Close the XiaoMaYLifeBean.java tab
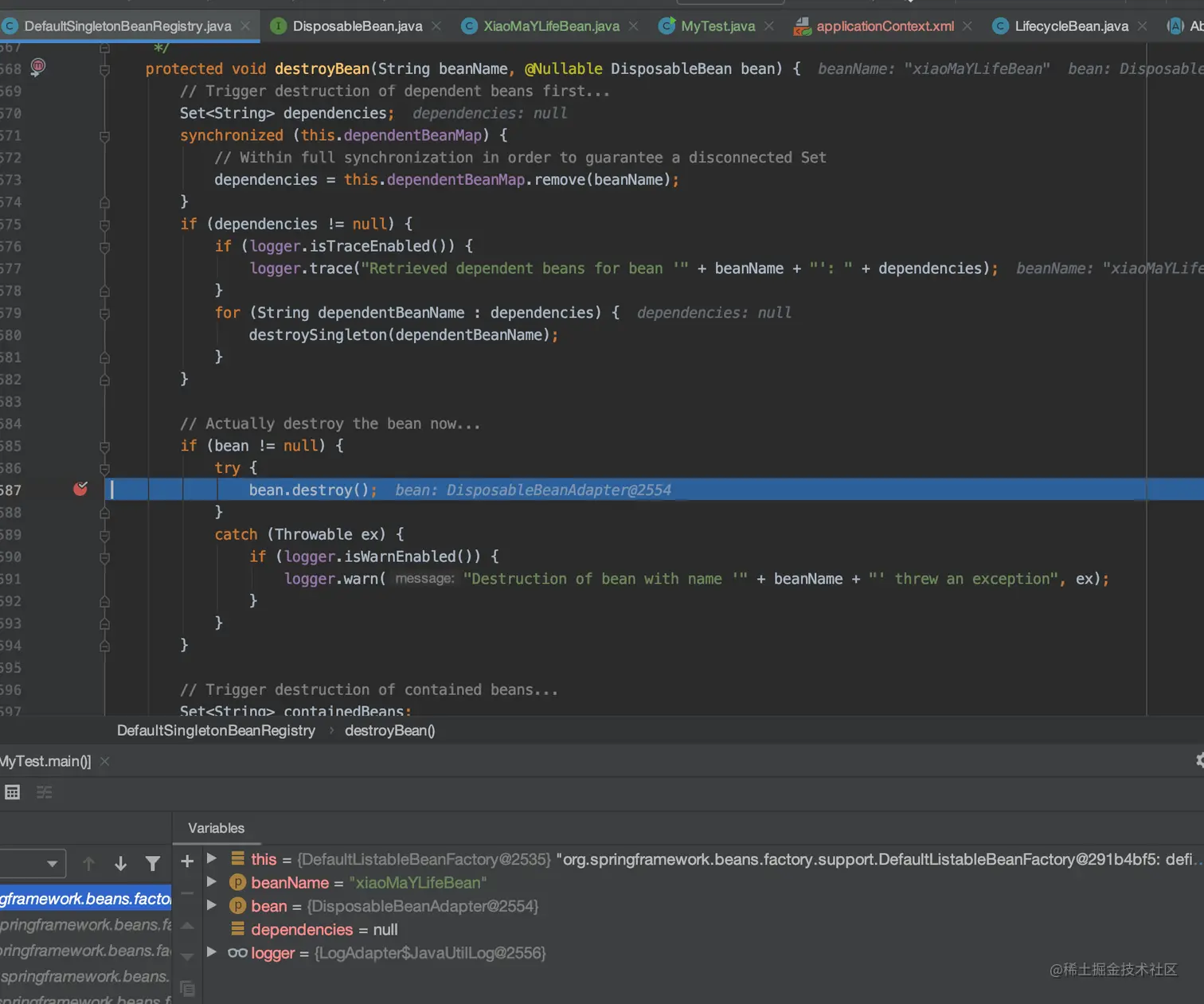The image size is (1204, 1004). click(633, 26)
